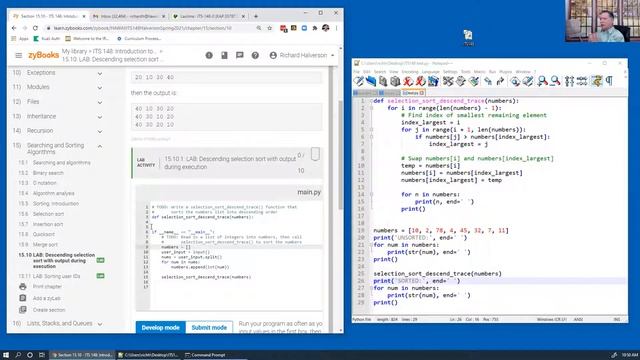Click the Redo icon in Notepad++
This screenshot has height=360, width=640.
[500, 81]
